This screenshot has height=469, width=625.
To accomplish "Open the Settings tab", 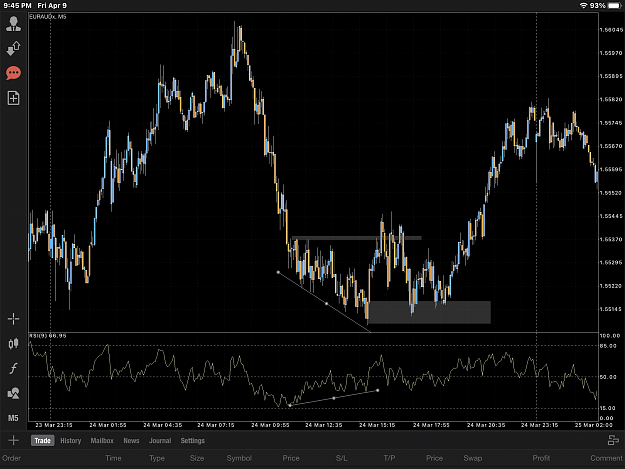I will coord(193,441).
